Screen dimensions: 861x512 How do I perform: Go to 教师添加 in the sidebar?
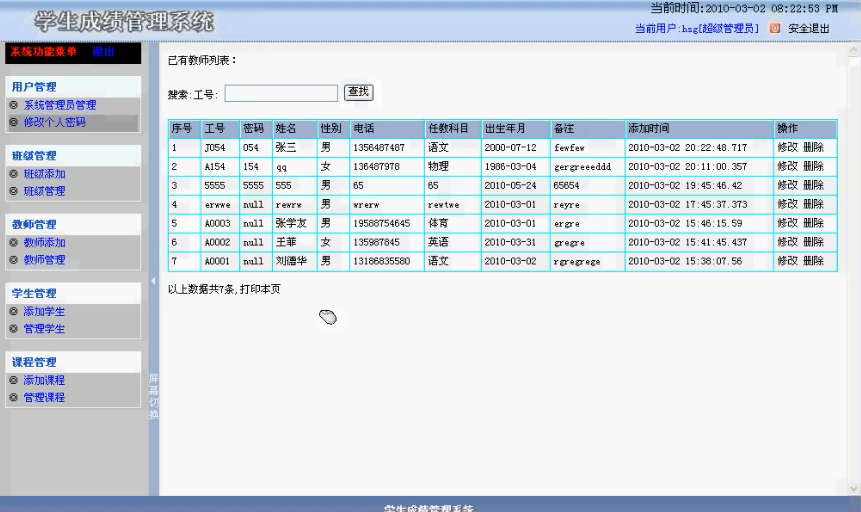tap(44, 243)
